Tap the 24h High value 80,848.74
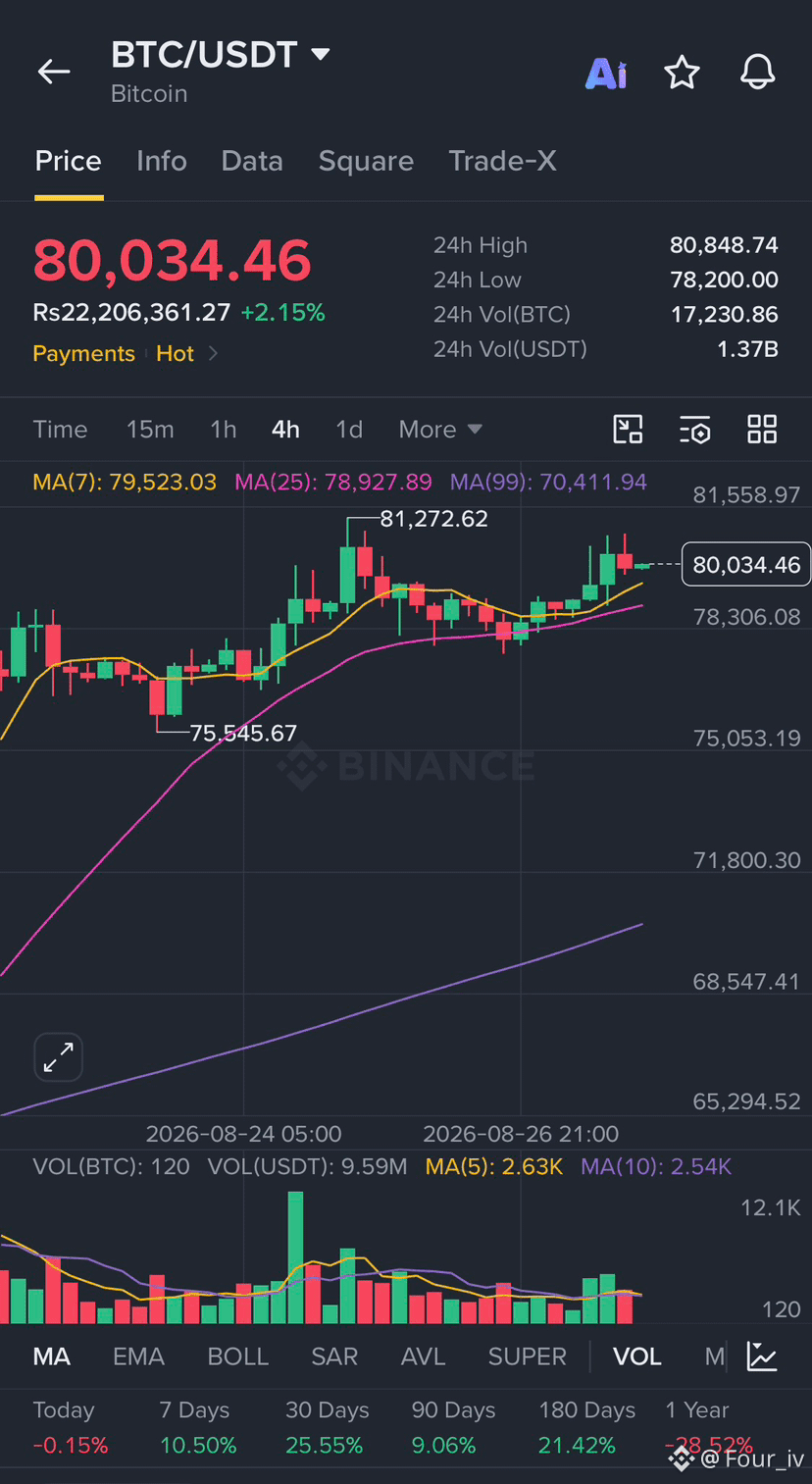812x1484 pixels. (x=724, y=245)
